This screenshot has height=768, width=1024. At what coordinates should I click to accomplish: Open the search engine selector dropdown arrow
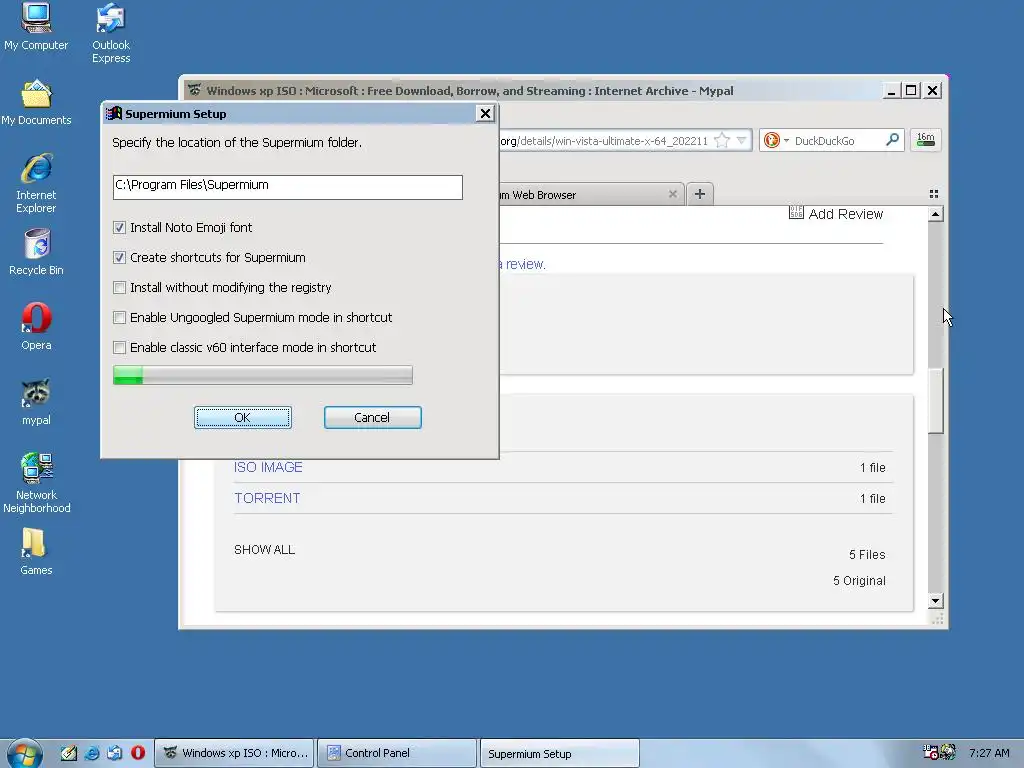[786, 140]
